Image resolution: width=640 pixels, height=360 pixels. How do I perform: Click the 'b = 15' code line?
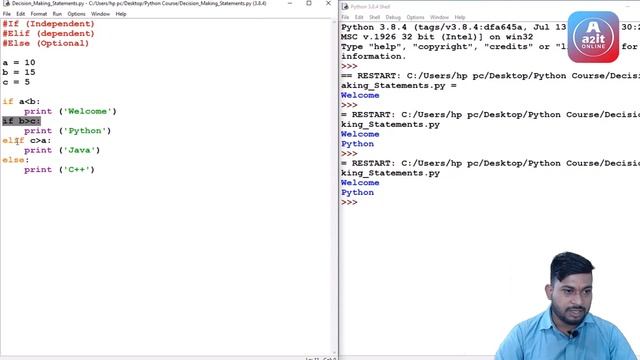[19, 72]
